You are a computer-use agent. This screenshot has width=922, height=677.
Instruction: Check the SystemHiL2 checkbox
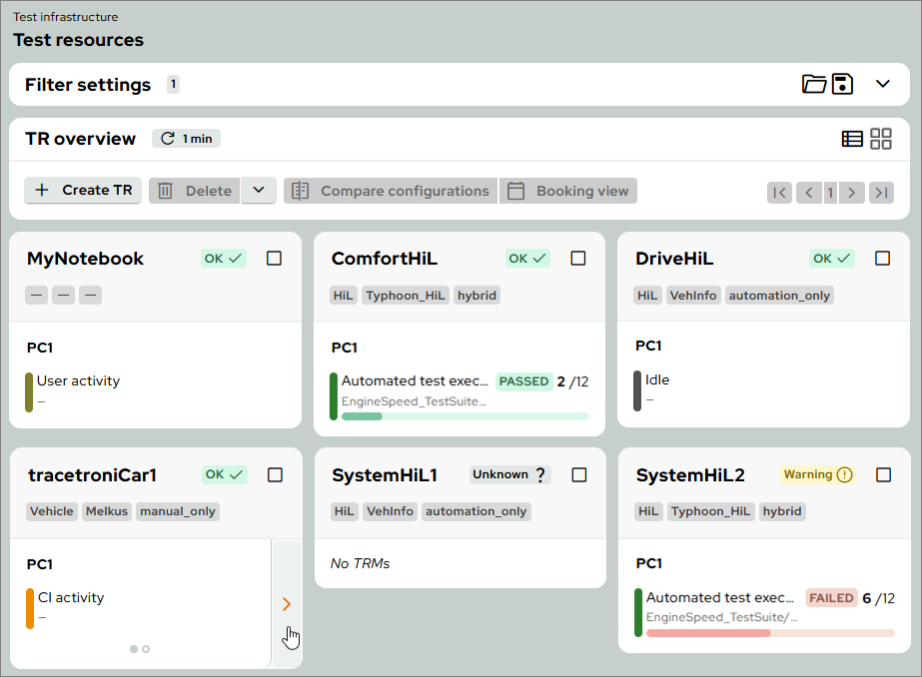point(883,475)
